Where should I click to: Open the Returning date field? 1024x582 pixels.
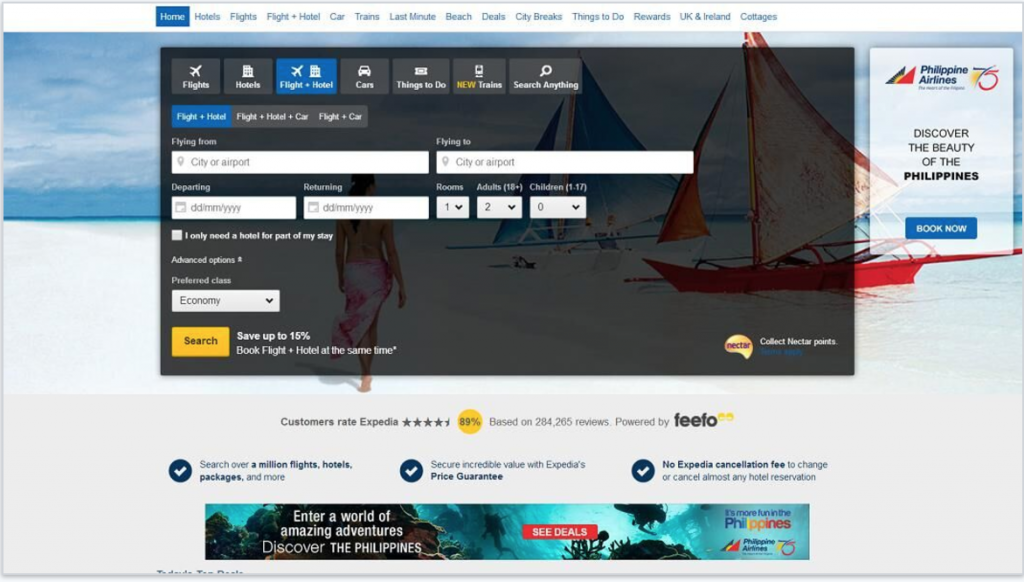click(366, 208)
